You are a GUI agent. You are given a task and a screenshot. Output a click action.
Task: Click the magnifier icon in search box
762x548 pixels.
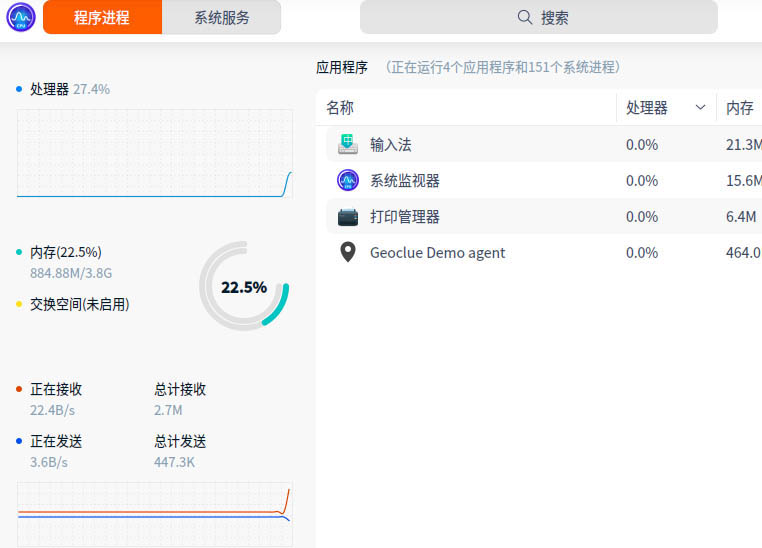click(524, 17)
